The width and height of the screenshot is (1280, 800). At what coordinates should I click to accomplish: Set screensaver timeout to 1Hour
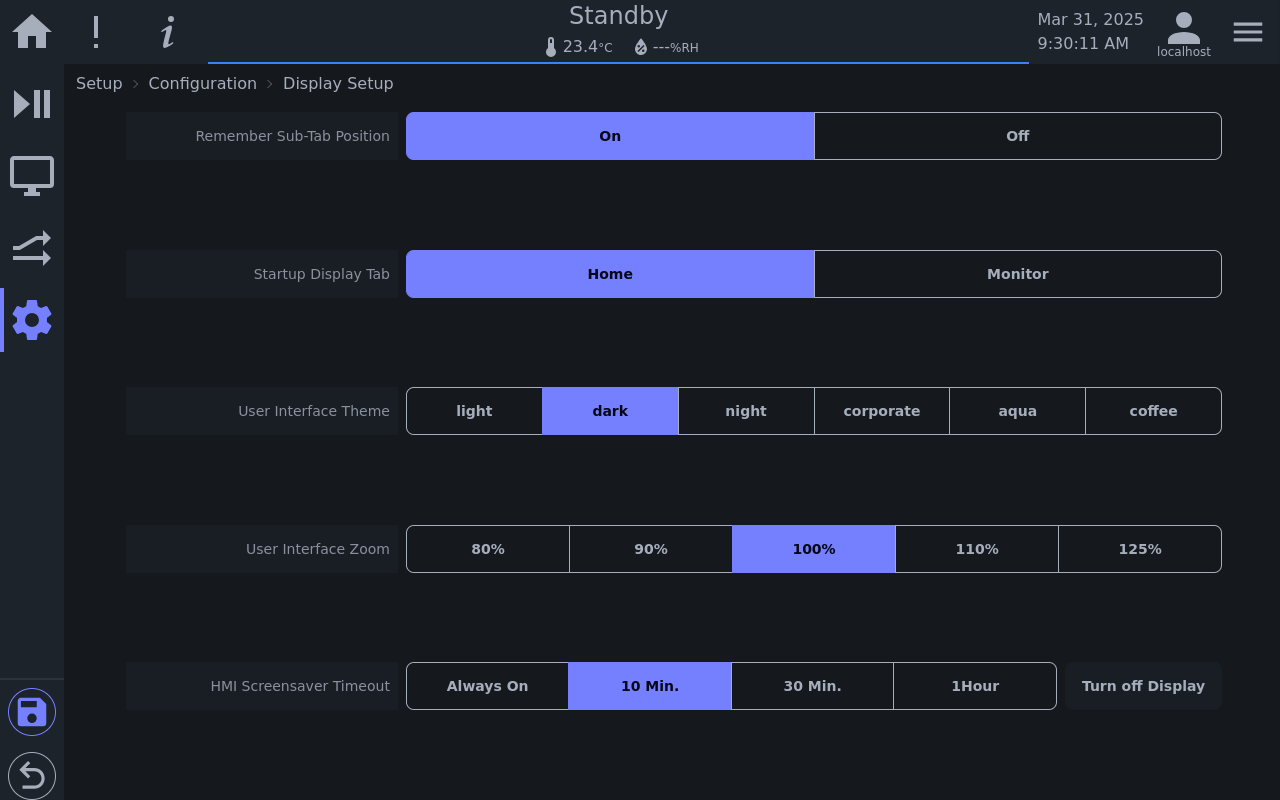[x=975, y=686]
